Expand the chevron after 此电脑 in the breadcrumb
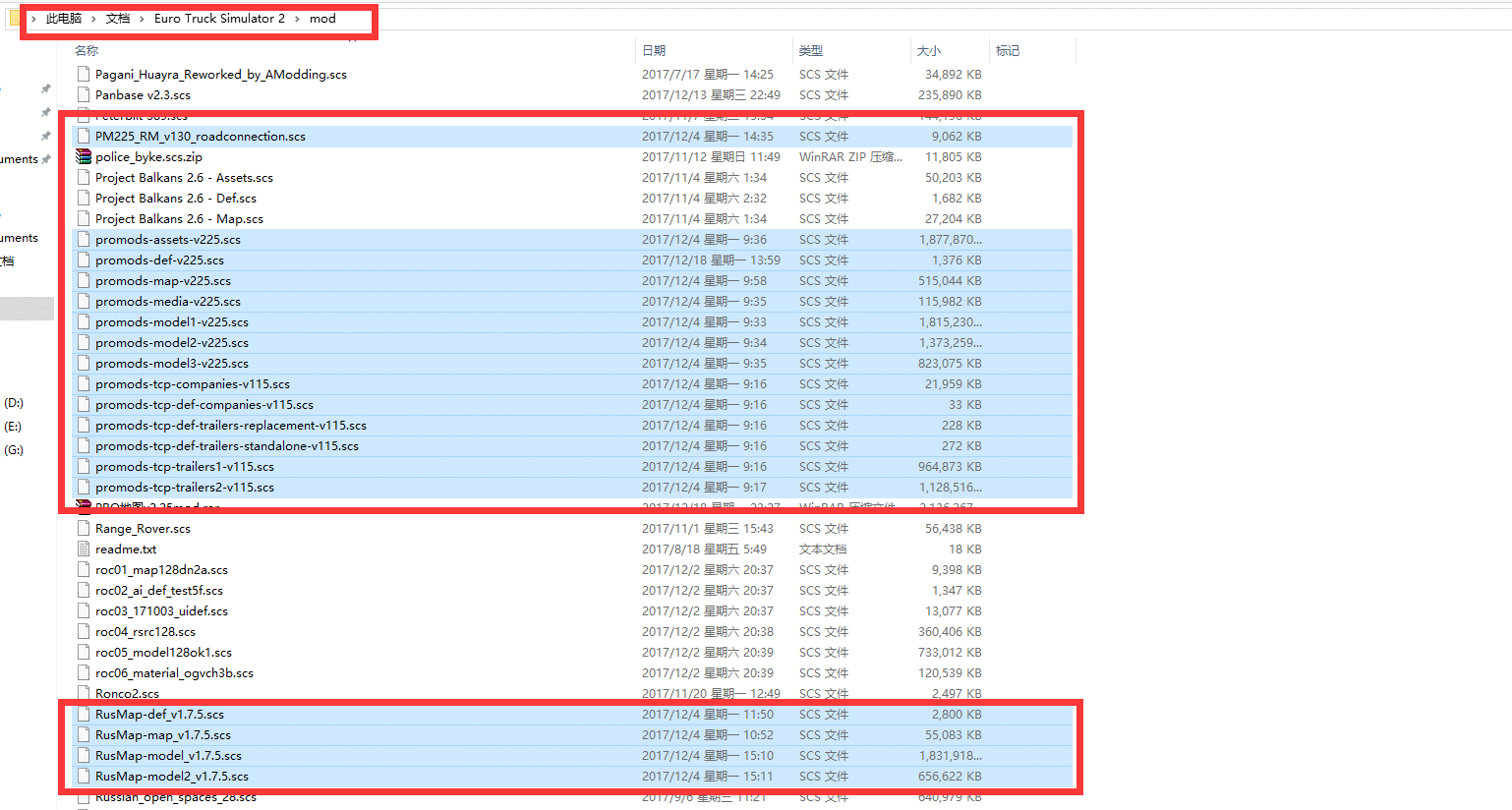Viewport: 1512px width, 810px height. tap(93, 19)
